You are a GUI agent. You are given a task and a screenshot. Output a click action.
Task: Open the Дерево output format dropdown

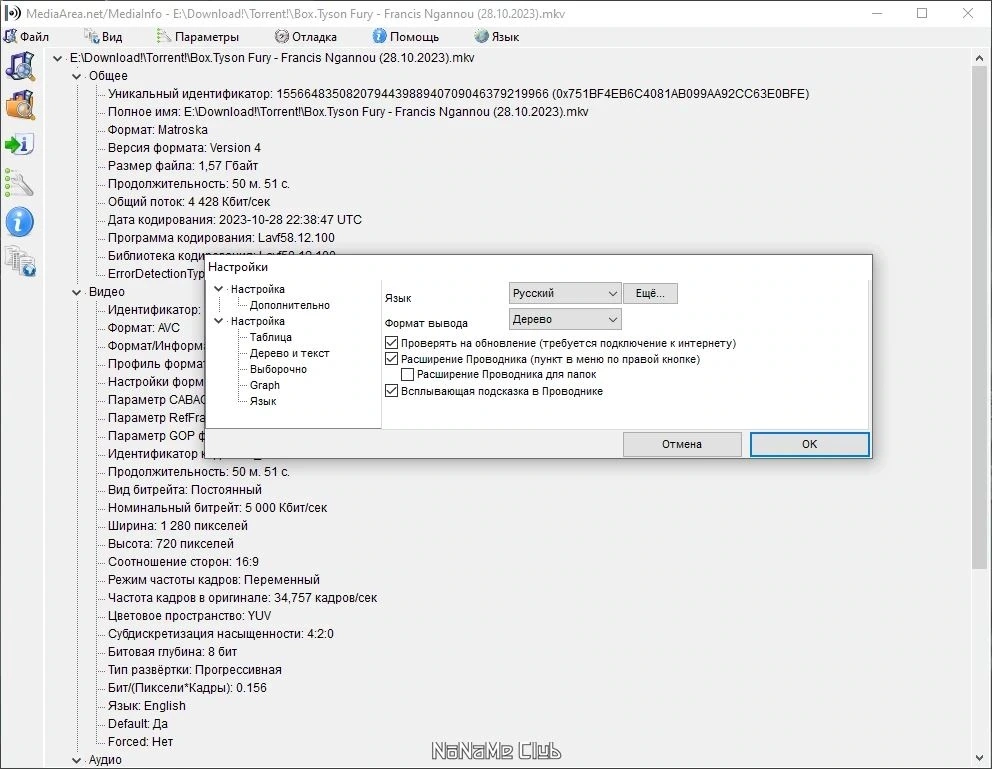tap(565, 319)
